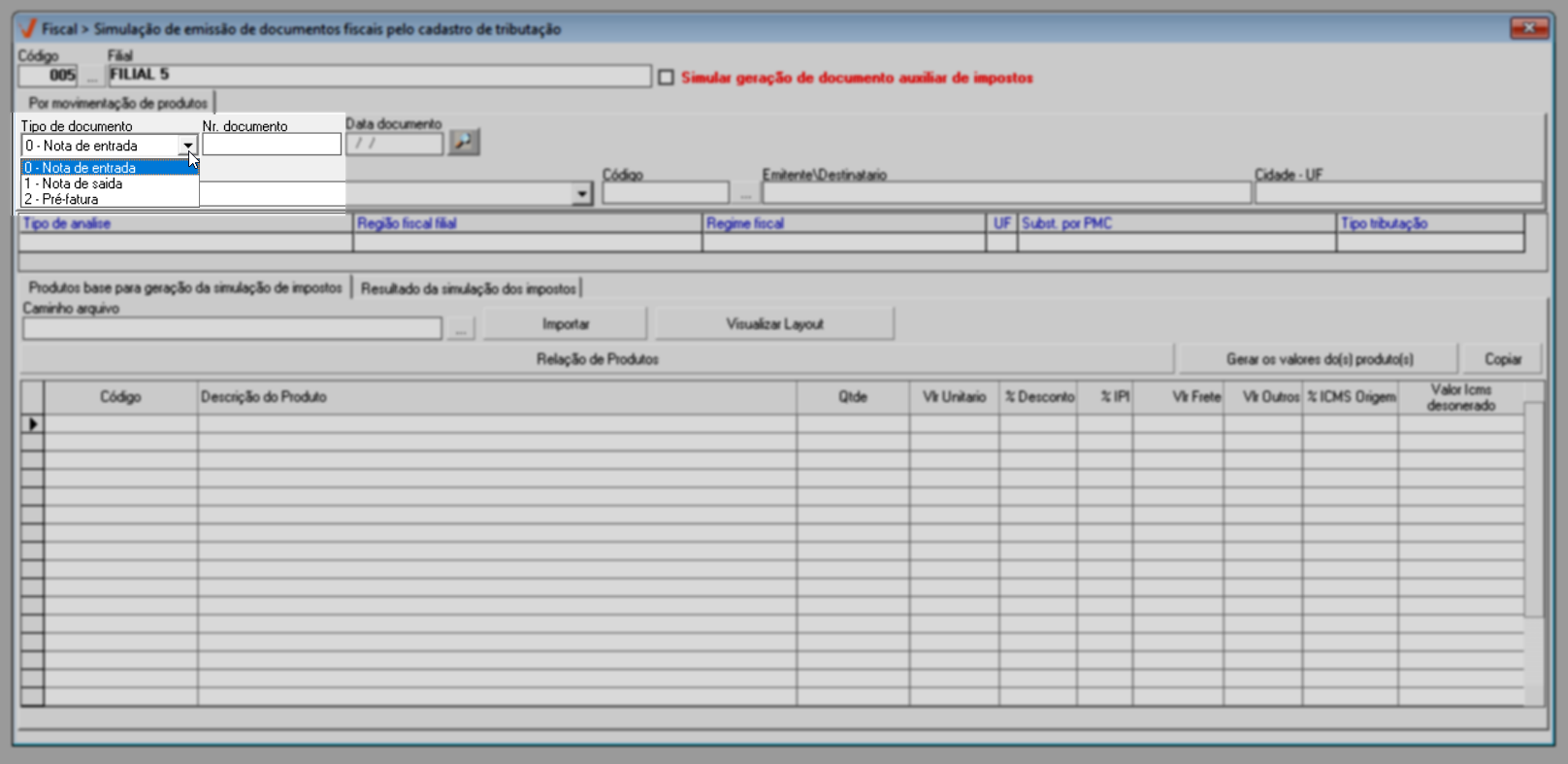1568x764 pixels.
Task: Open the Filial lookup ellipsis button
Action: pyautogui.click(x=92, y=76)
